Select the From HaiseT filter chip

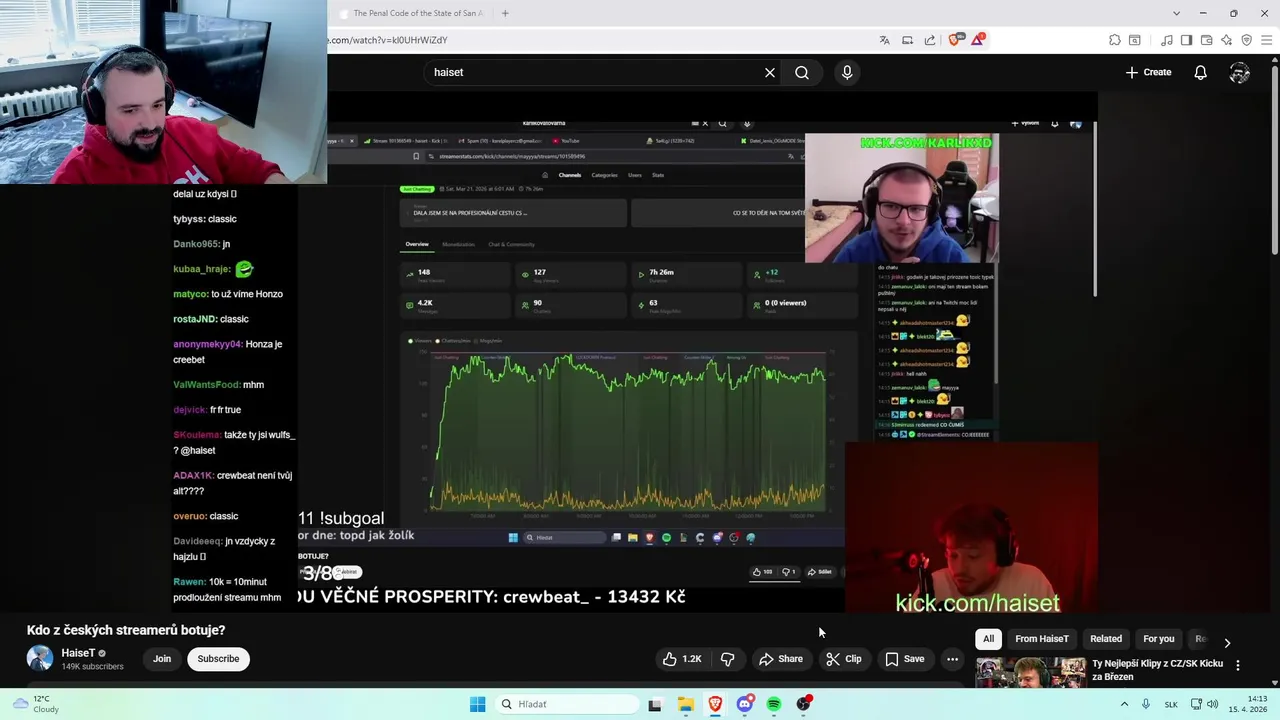click(x=1042, y=639)
